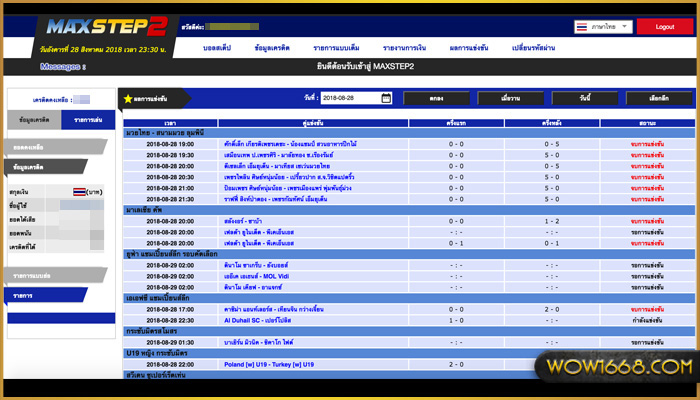Click the Thai flag currency icon in sidebar
The height and width of the screenshot is (400, 700).
pos(79,190)
